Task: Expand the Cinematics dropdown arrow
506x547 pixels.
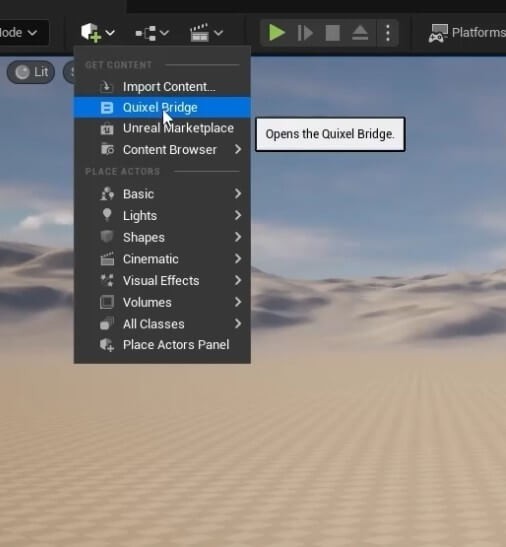Action: coord(218,33)
